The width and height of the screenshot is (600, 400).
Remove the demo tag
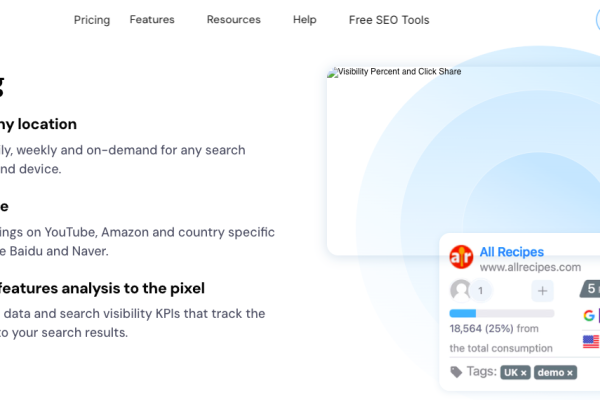(x=570, y=373)
